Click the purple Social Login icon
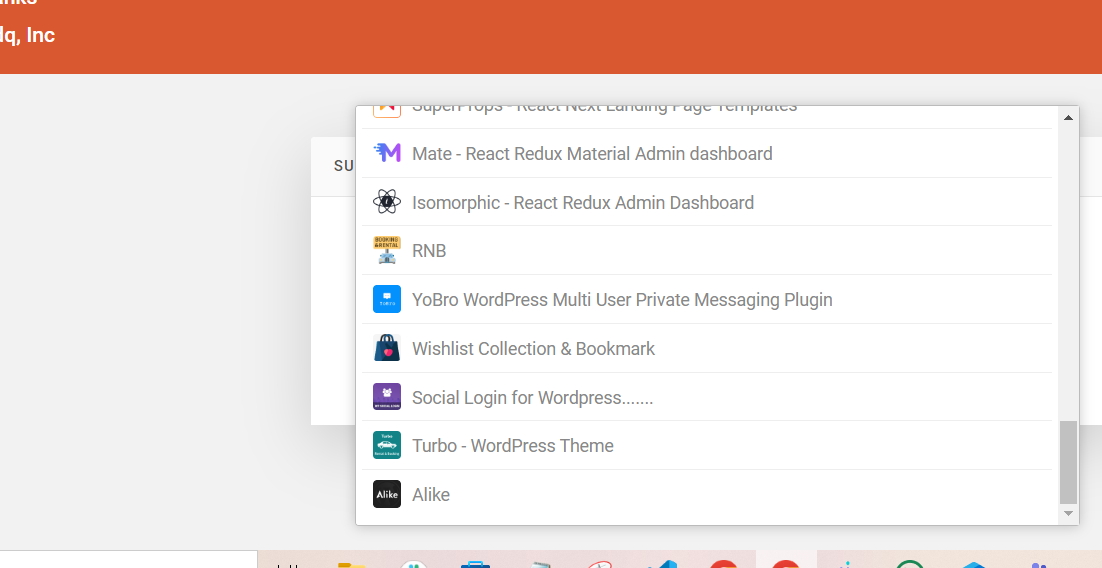This screenshot has height=568, width=1102. click(x=386, y=397)
